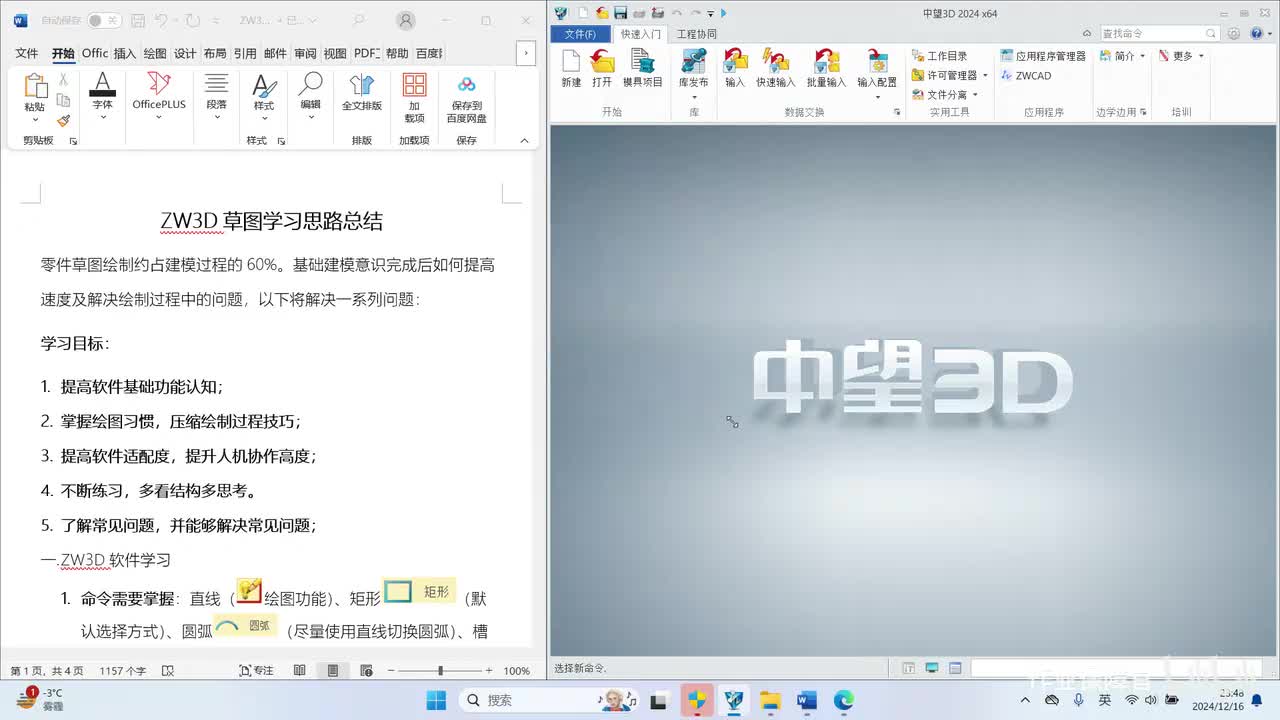Click the Copy icon in Word's clipboard group

point(63,100)
